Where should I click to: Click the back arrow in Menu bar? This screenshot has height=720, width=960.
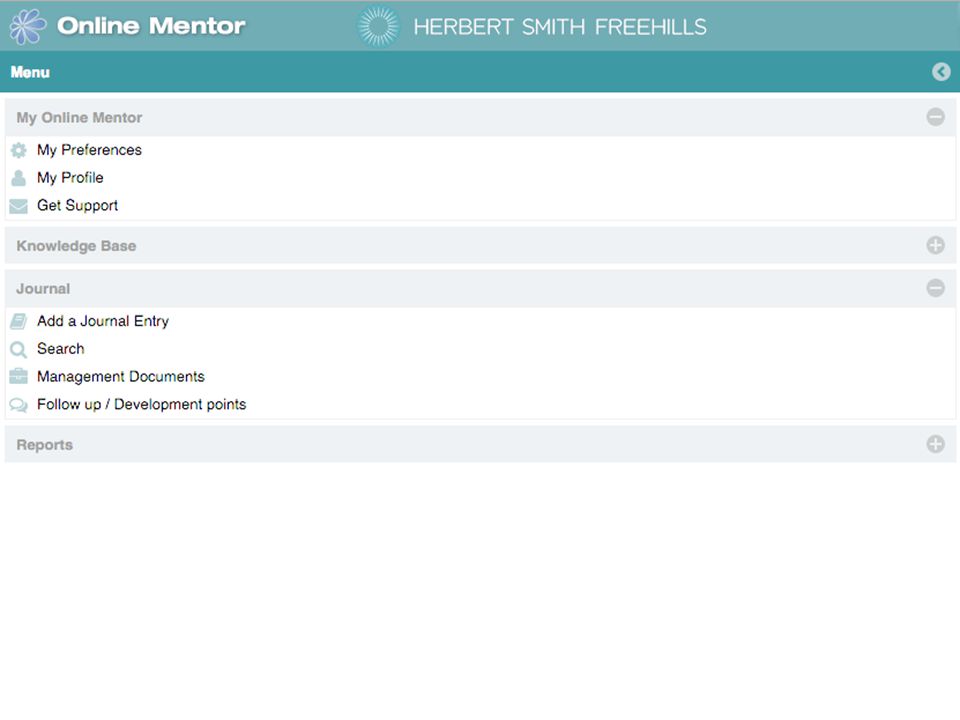coord(941,72)
